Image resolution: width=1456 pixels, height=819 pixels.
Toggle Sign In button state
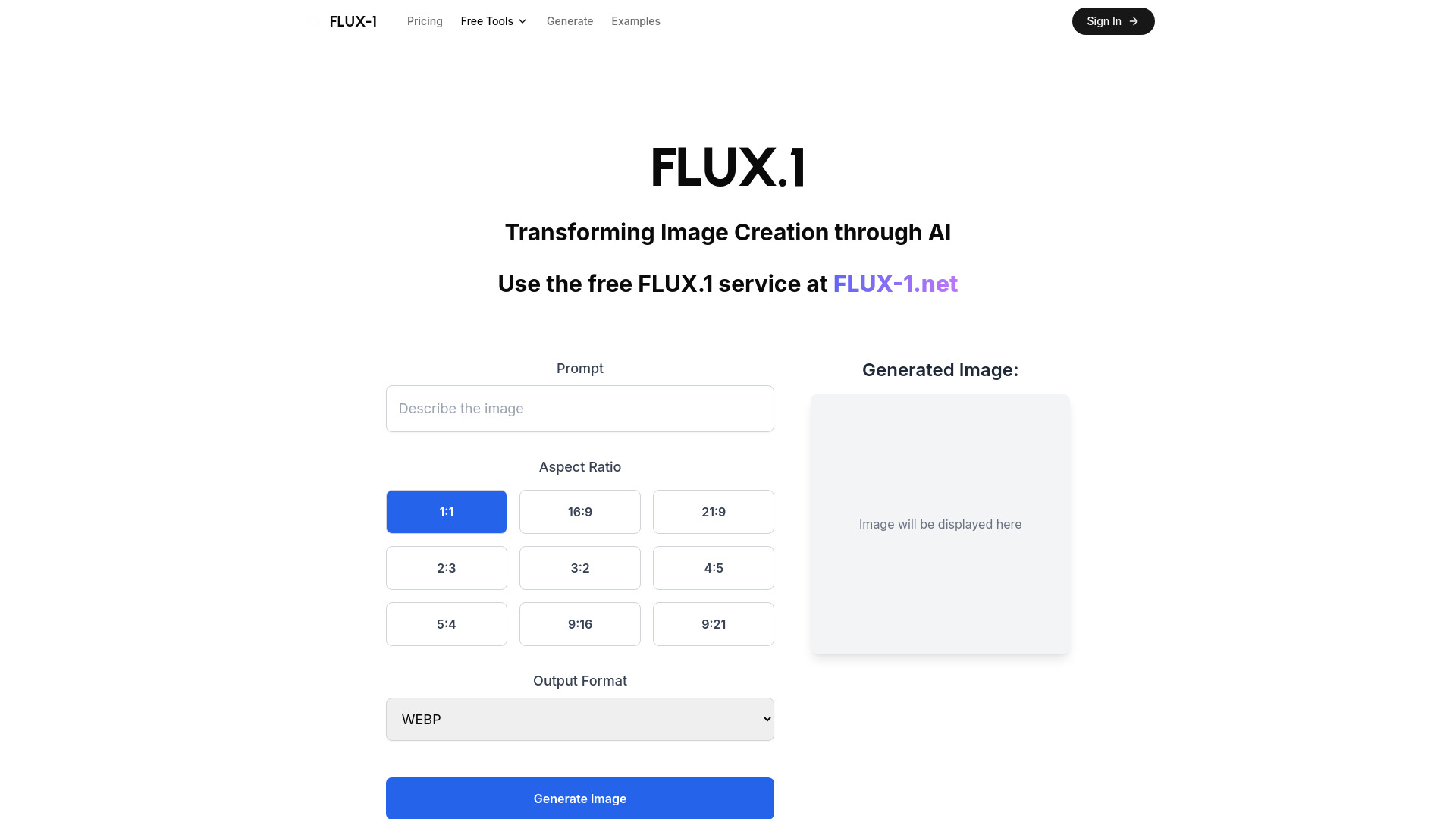point(1113,21)
